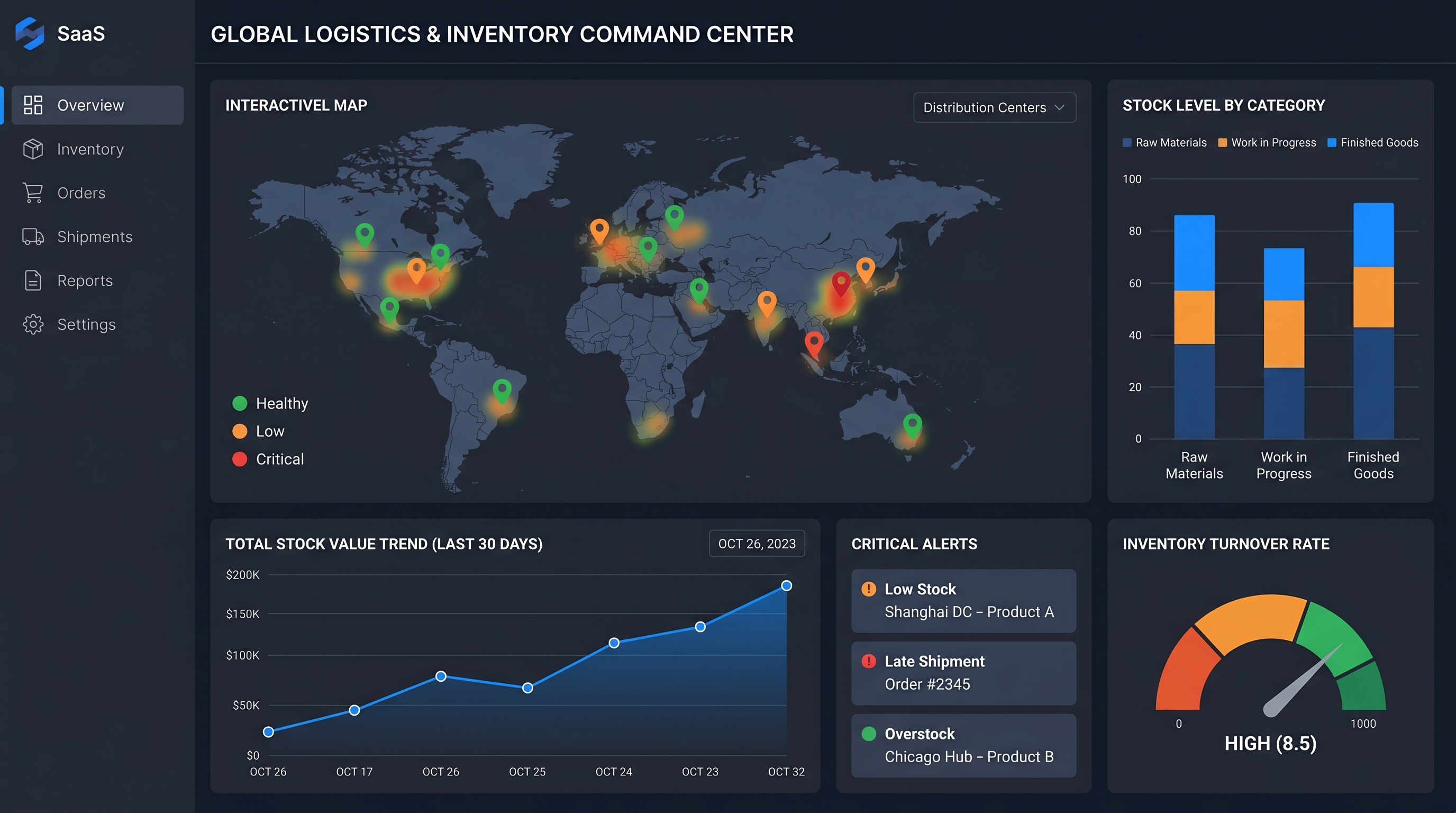Click the Work in Progress stacked bar

pos(1284,343)
